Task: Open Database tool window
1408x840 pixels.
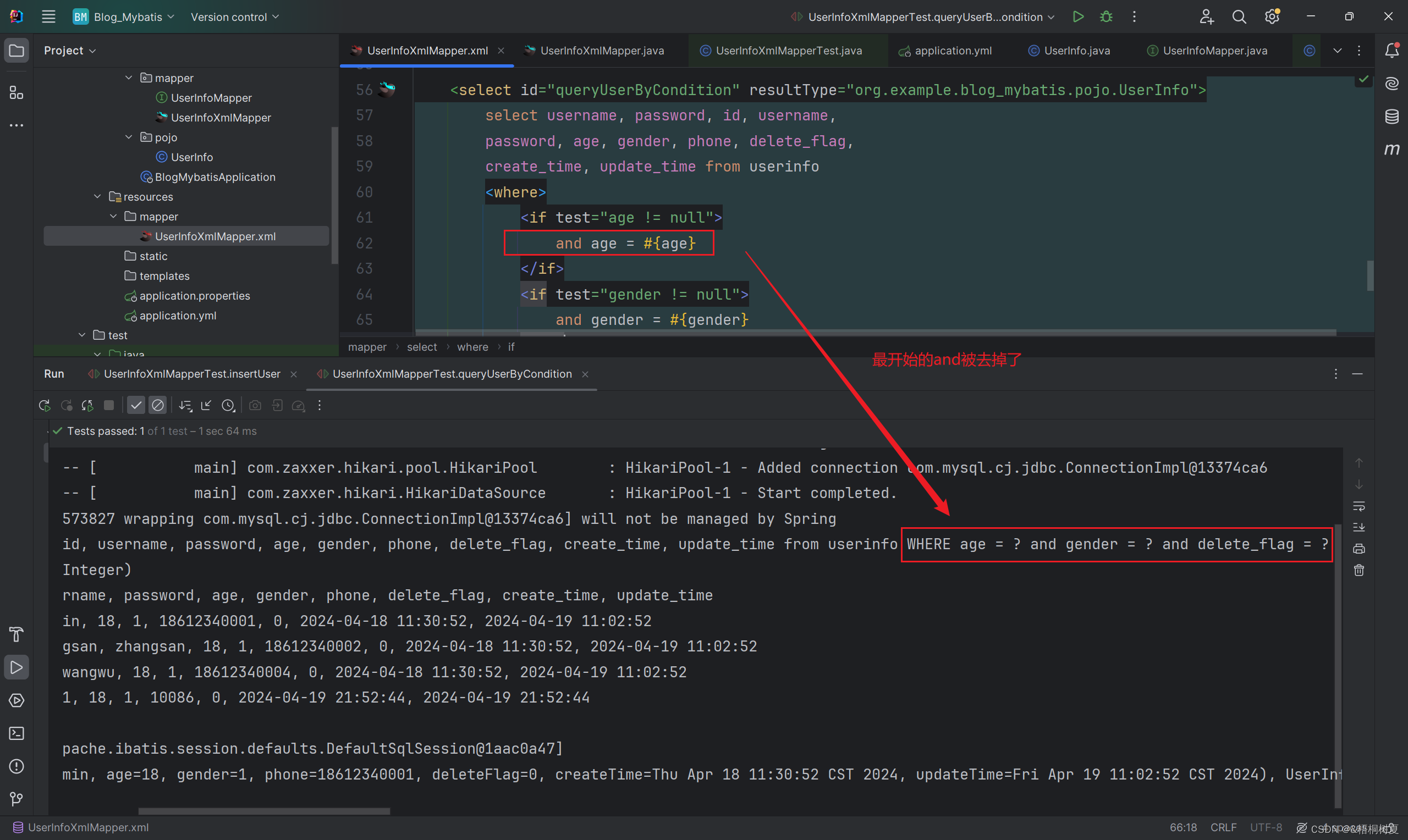Action: (x=1391, y=117)
